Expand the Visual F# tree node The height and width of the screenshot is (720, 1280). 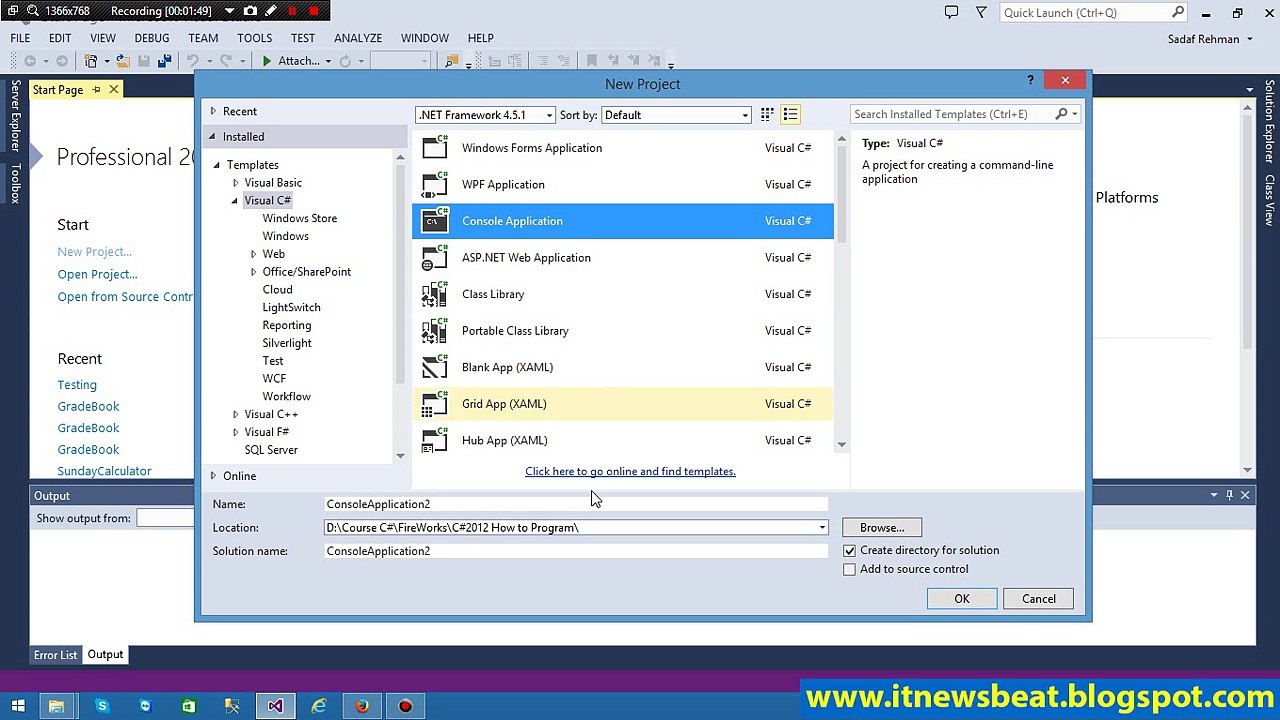(x=236, y=432)
